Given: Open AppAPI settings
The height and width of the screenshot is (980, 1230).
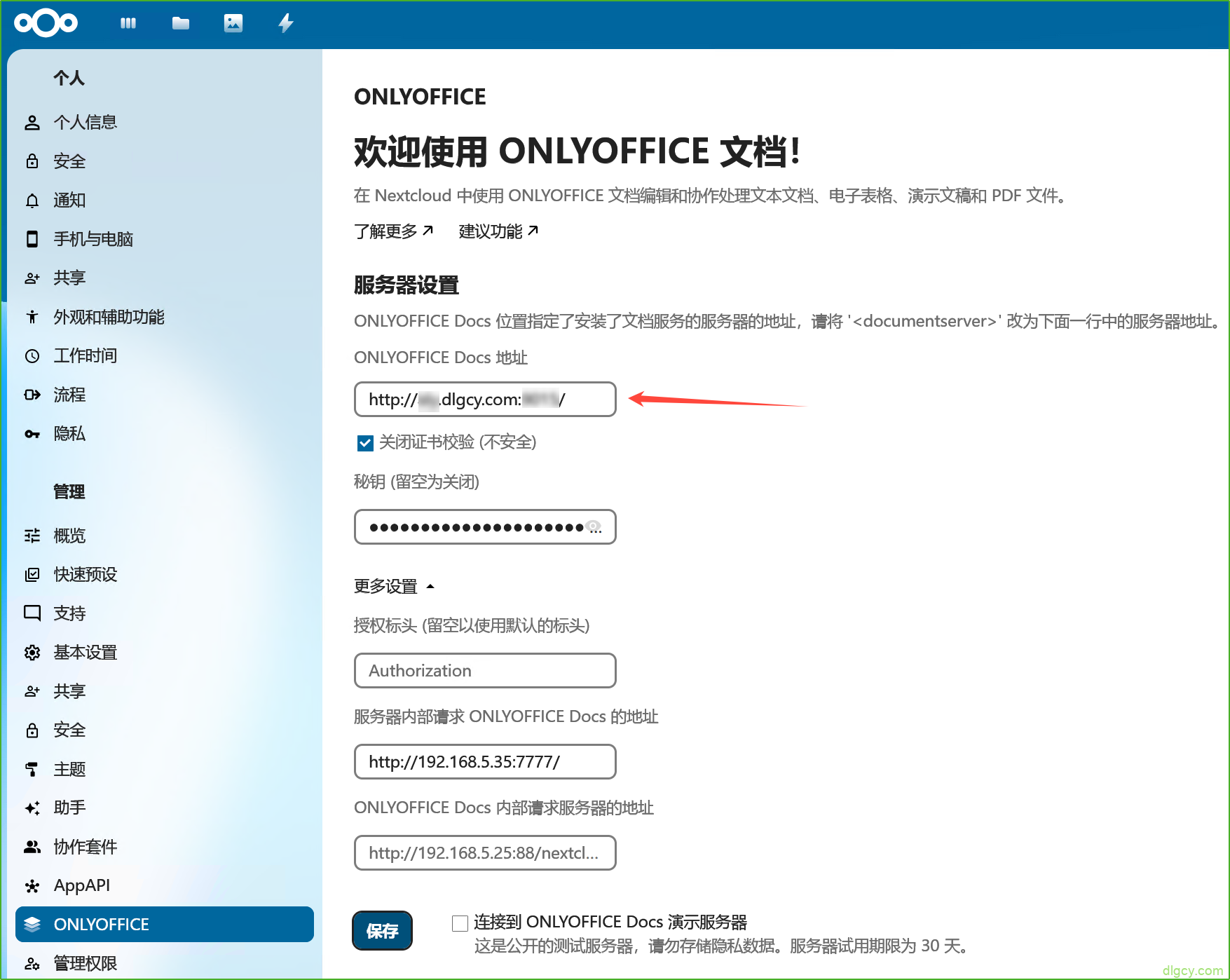Looking at the screenshot, I should [x=165, y=886].
